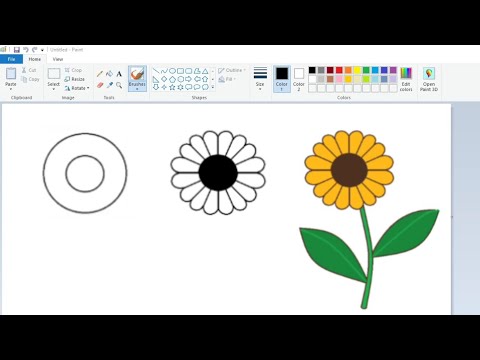Select the Magnifier tool

click(119, 85)
